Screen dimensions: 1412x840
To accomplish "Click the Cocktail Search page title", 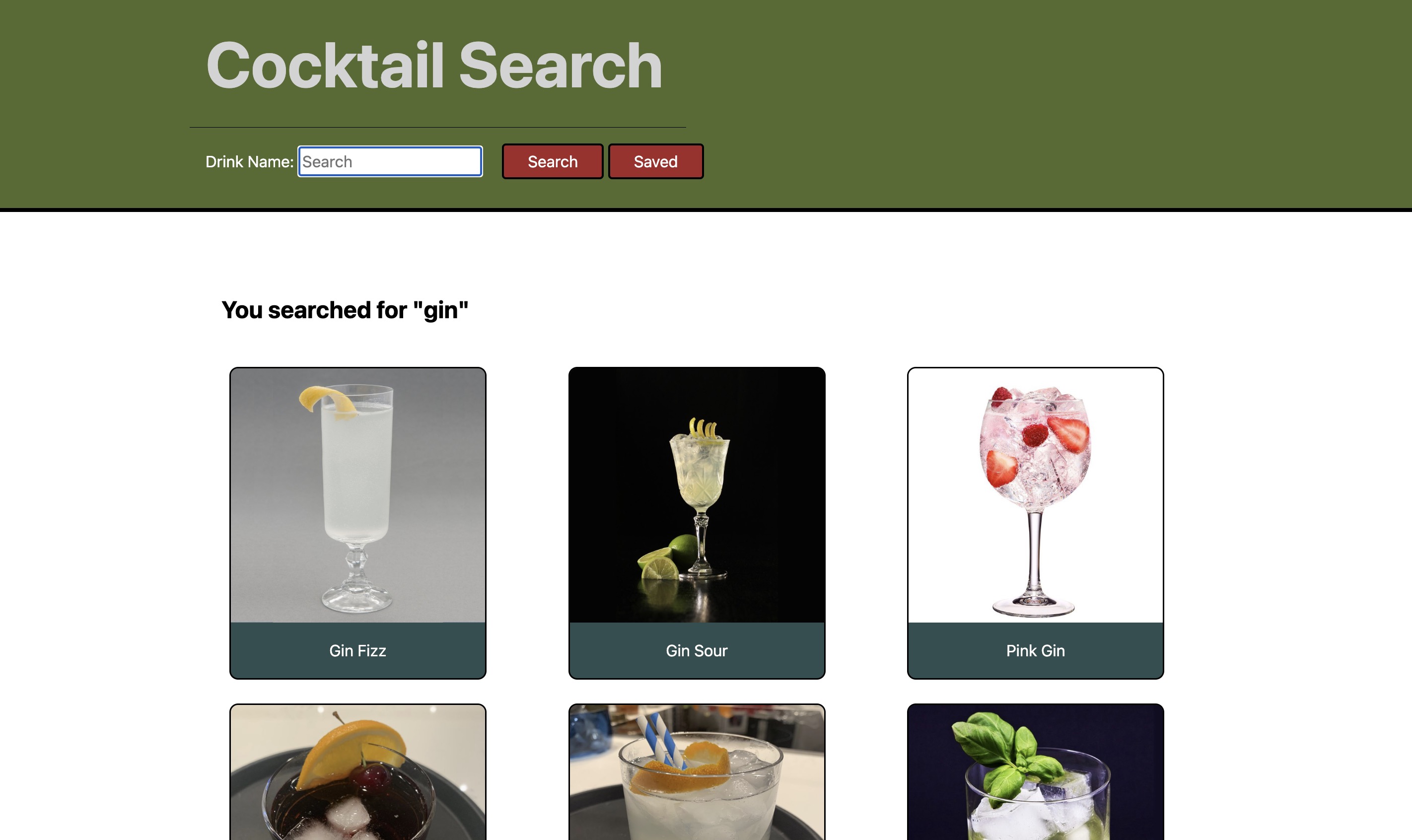I will 434,66.
